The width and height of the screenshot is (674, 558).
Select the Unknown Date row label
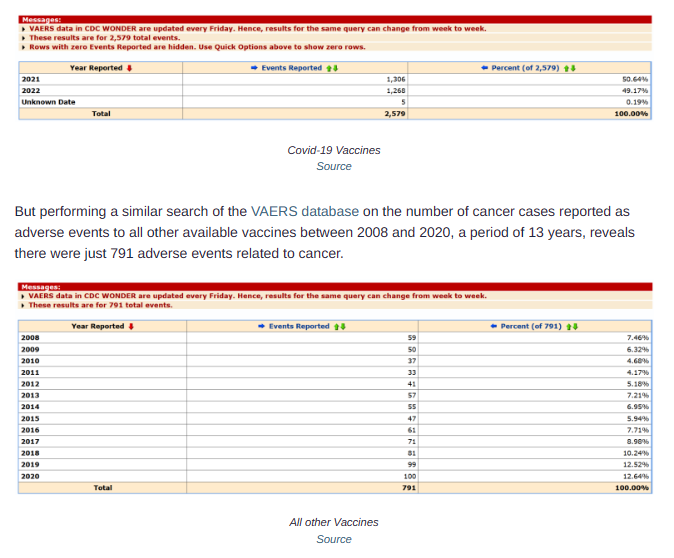click(x=48, y=102)
